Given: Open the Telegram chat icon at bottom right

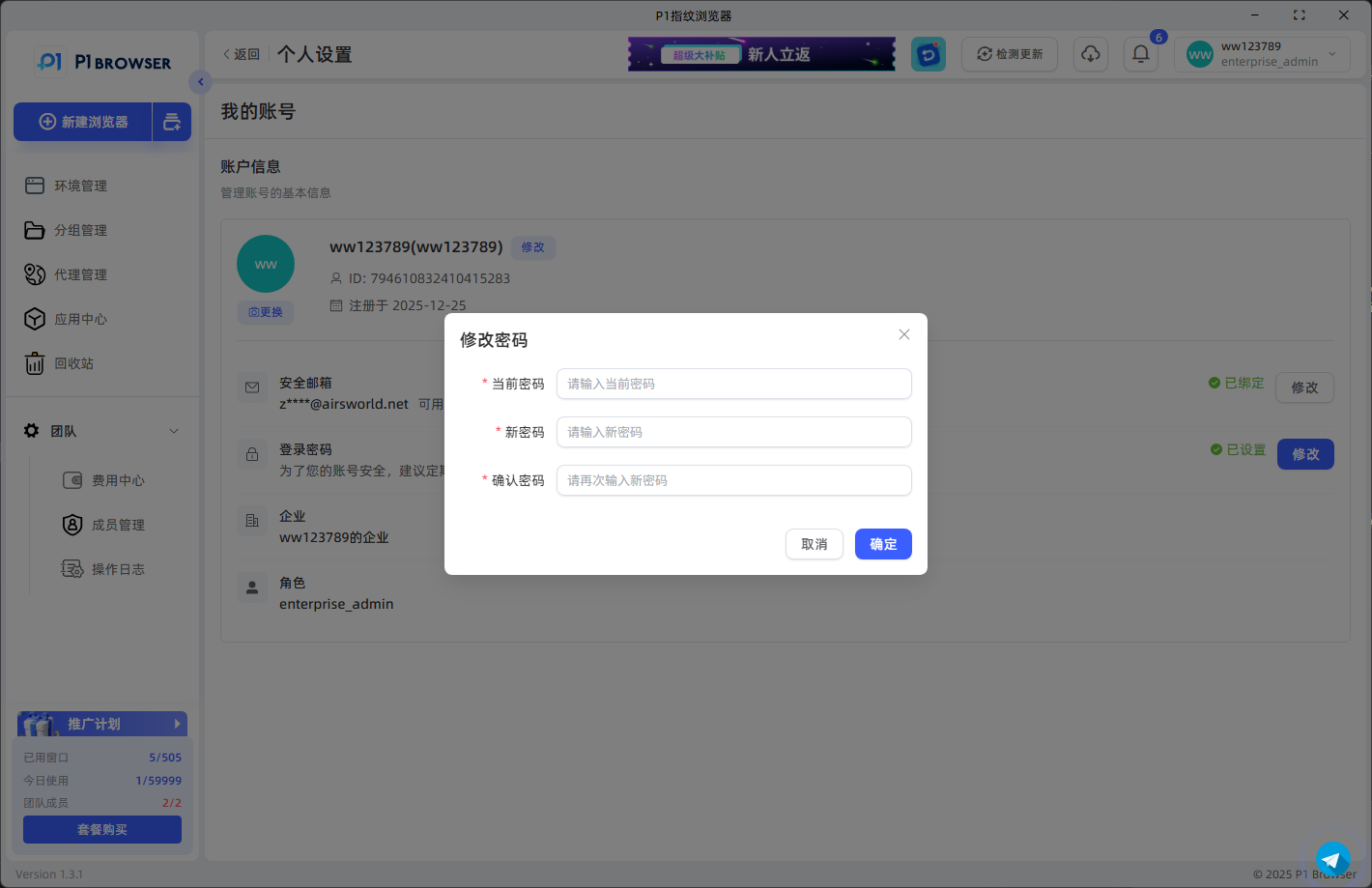Looking at the screenshot, I should (x=1333, y=858).
